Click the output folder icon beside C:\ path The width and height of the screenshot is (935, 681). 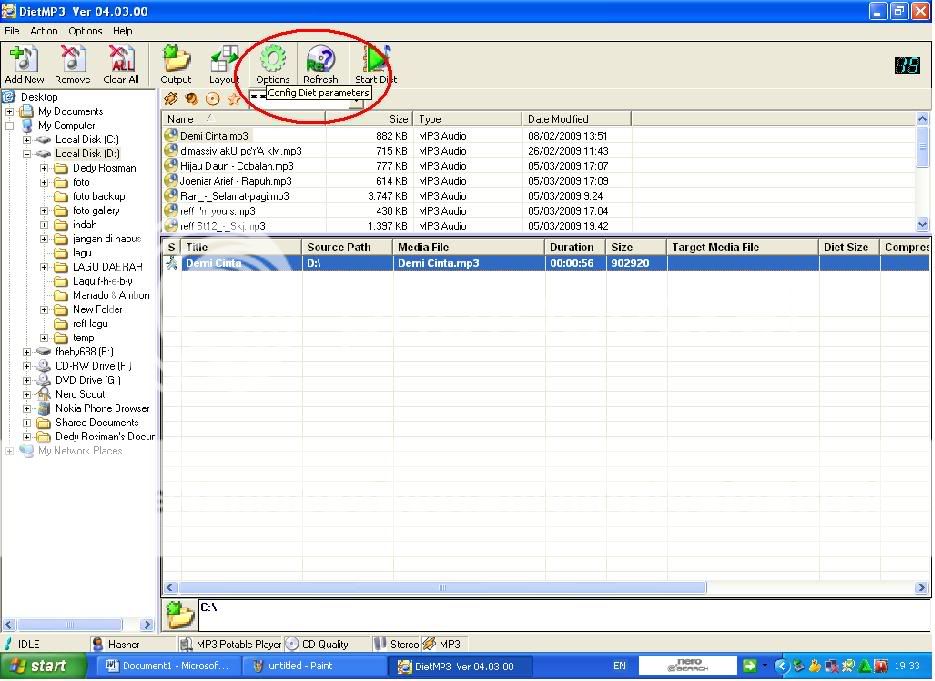click(x=180, y=613)
